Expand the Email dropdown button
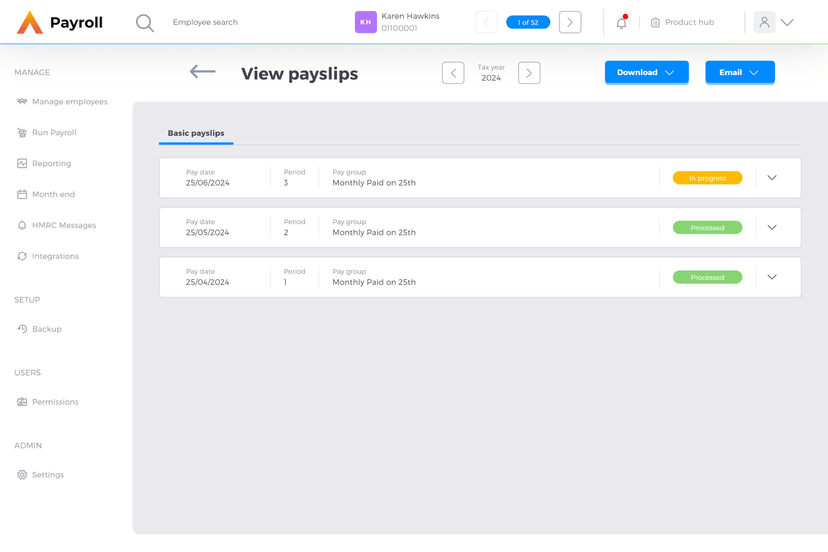The width and height of the screenshot is (828, 552). coord(739,73)
